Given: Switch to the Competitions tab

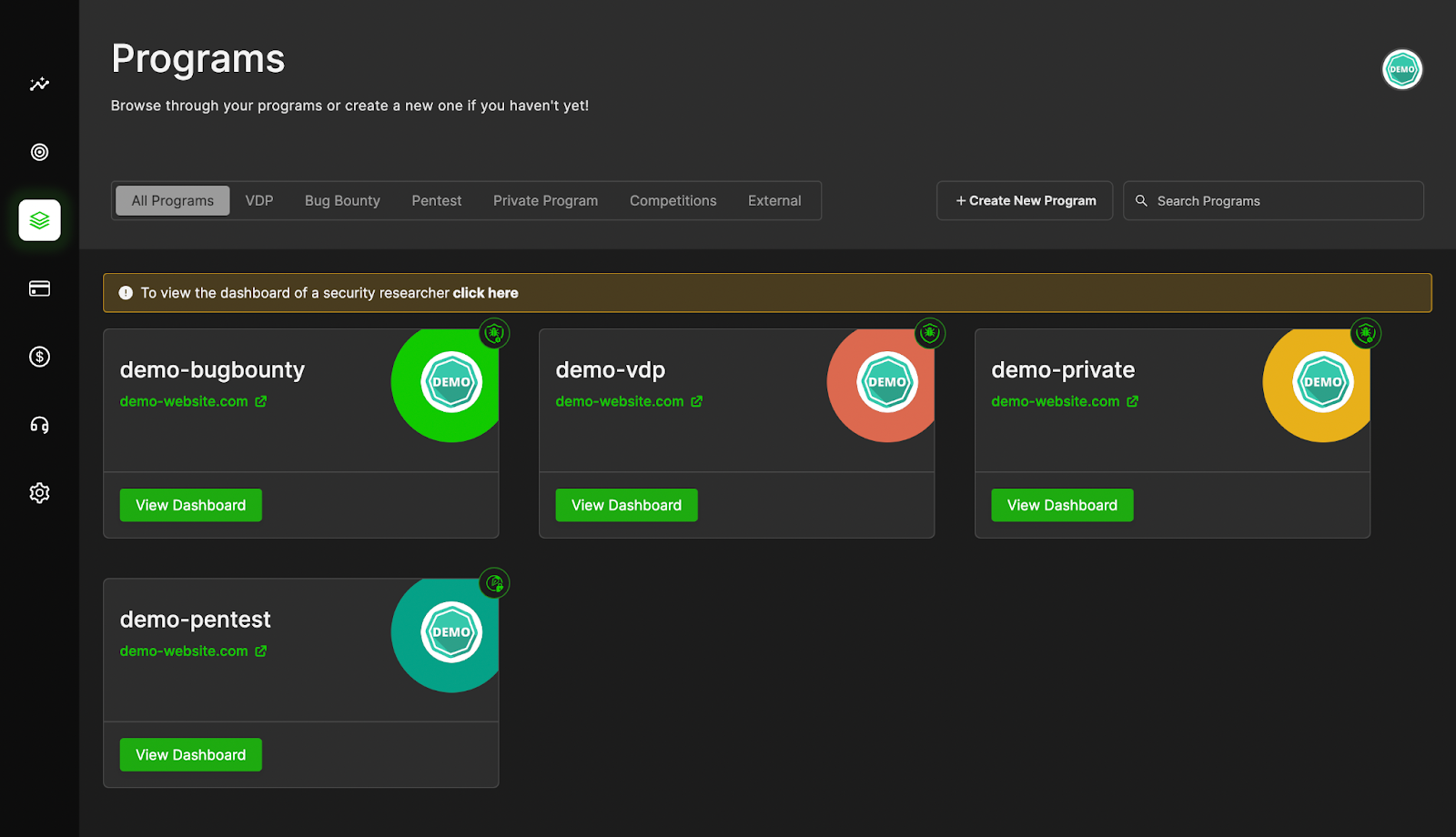Looking at the screenshot, I should [x=673, y=201].
